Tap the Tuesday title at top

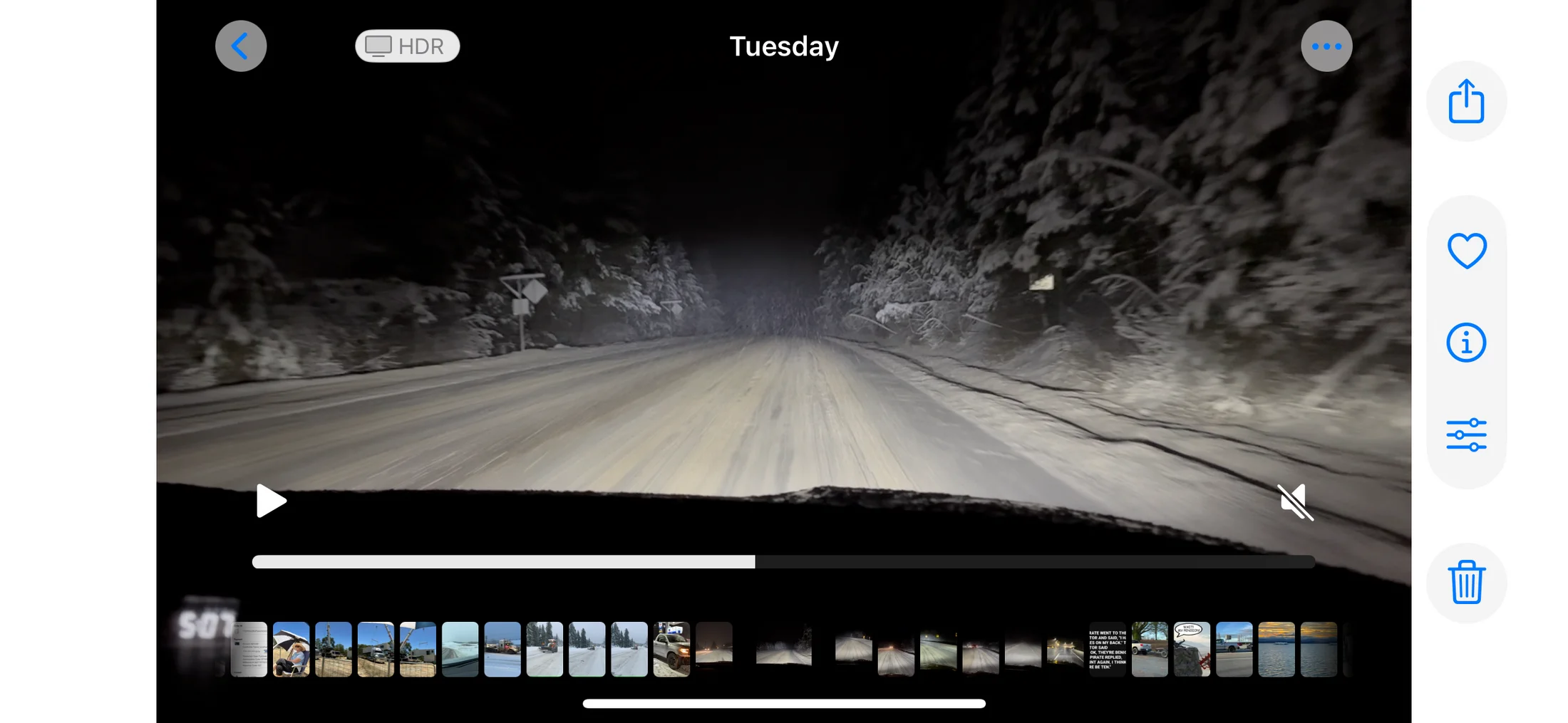[783, 46]
